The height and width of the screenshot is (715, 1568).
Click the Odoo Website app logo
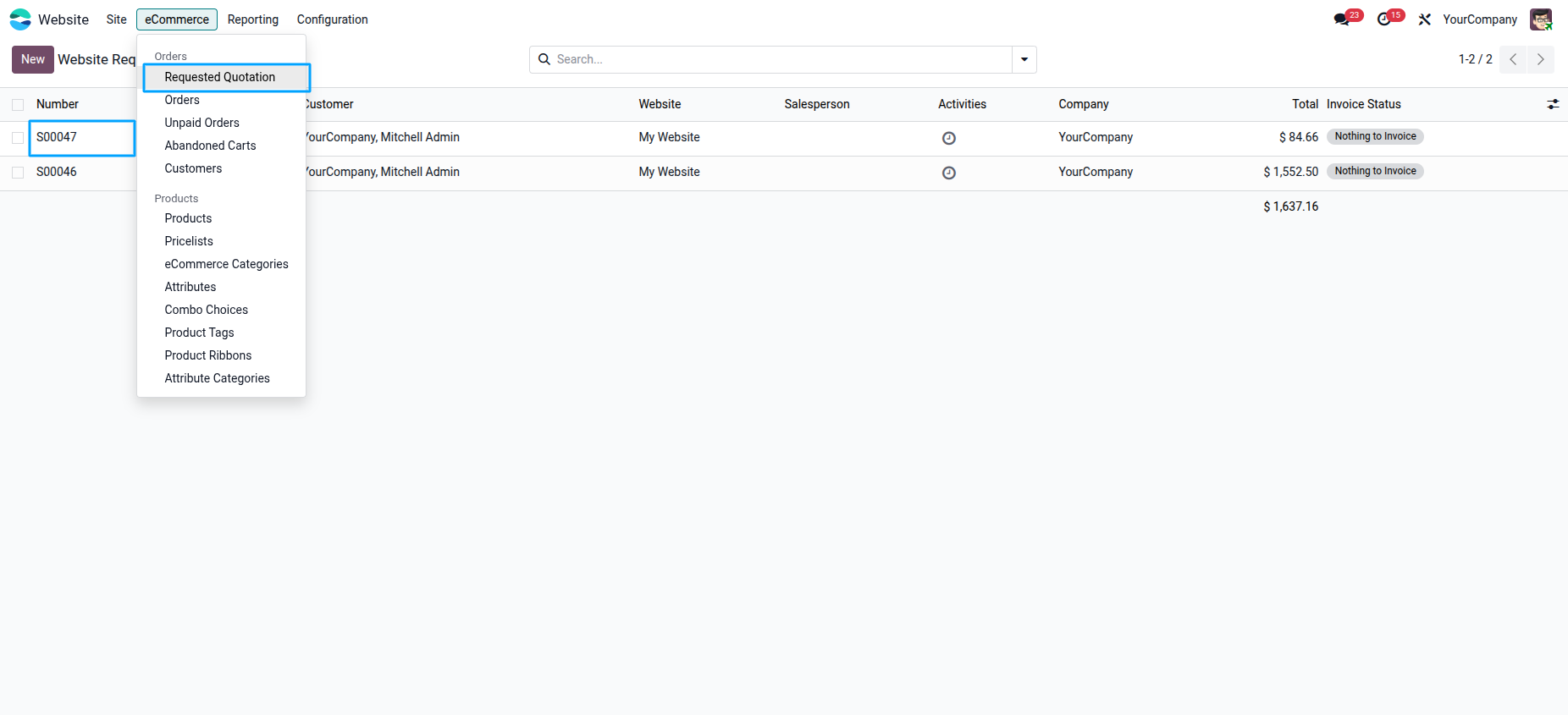tap(20, 19)
